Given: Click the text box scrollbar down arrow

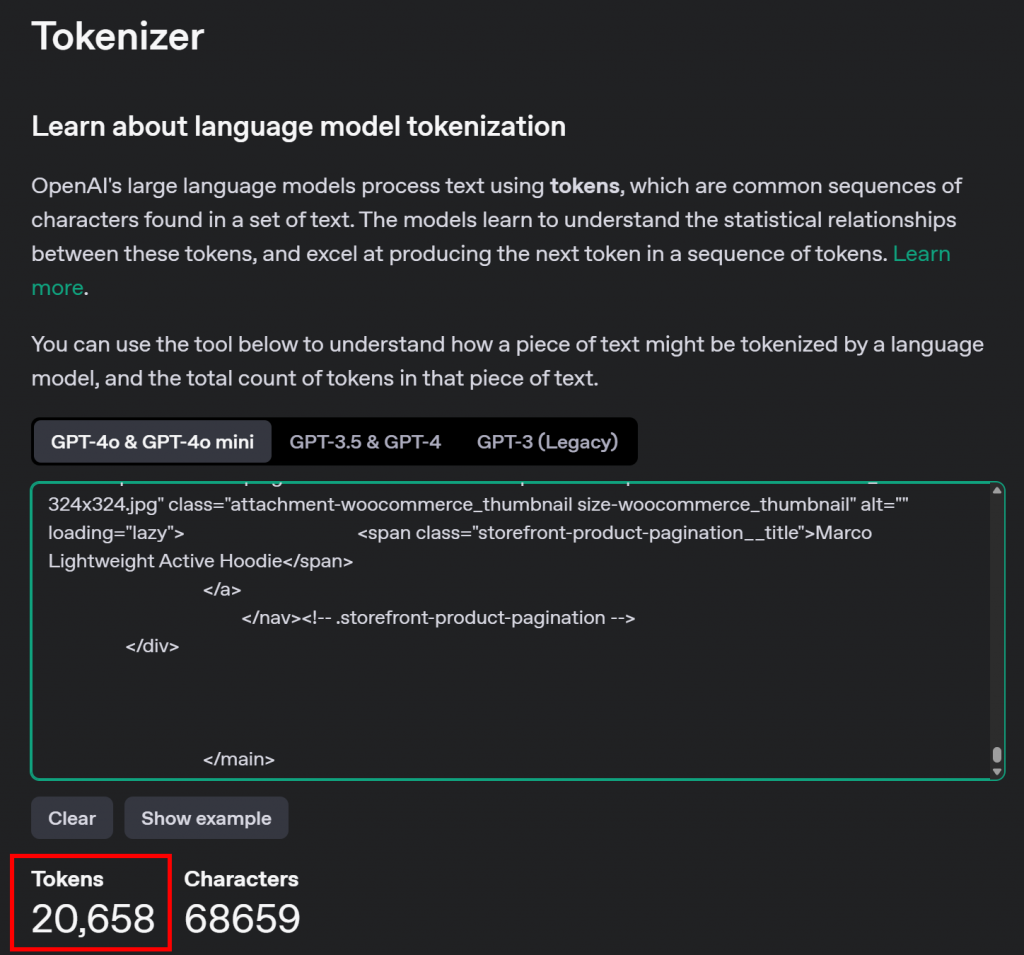Looking at the screenshot, I should click(x=996, y=771).
